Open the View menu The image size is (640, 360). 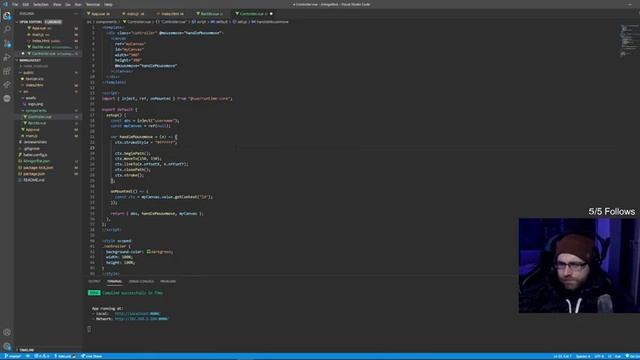[57, 4]
